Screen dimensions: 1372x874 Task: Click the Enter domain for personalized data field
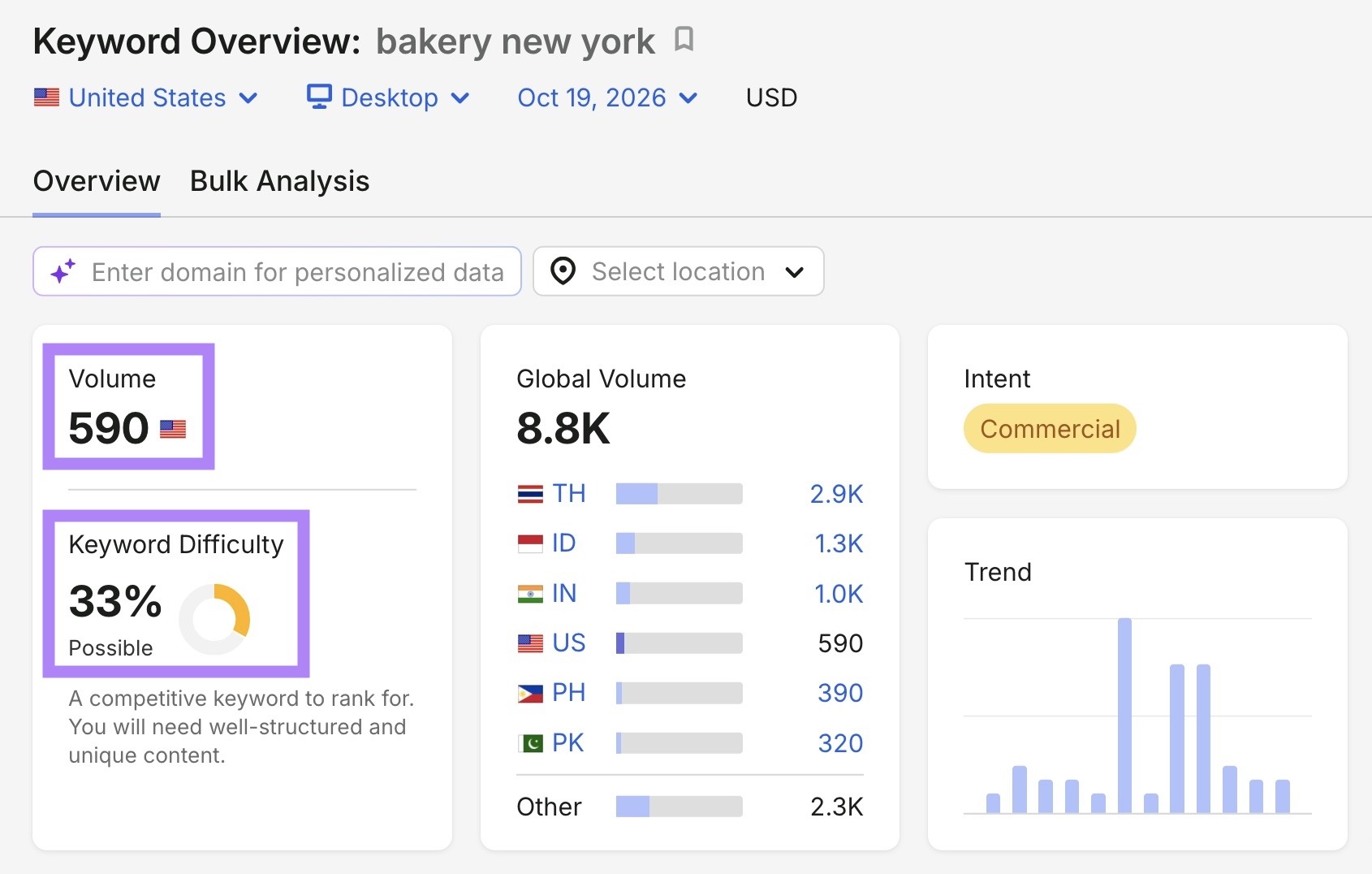point(277,271)
